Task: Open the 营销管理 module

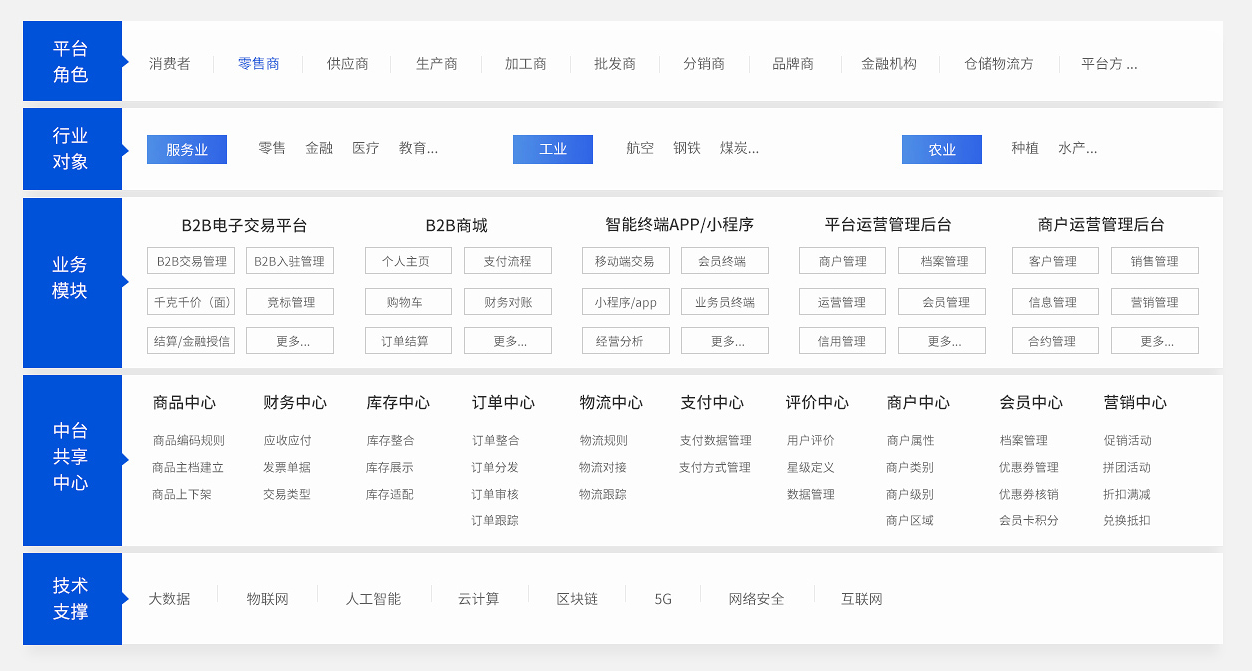Action: pos(1155,302)
